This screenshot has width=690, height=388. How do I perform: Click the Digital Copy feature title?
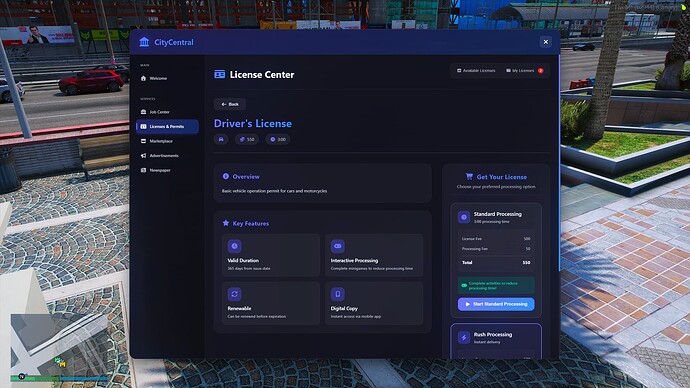click(x=344, y=308)
